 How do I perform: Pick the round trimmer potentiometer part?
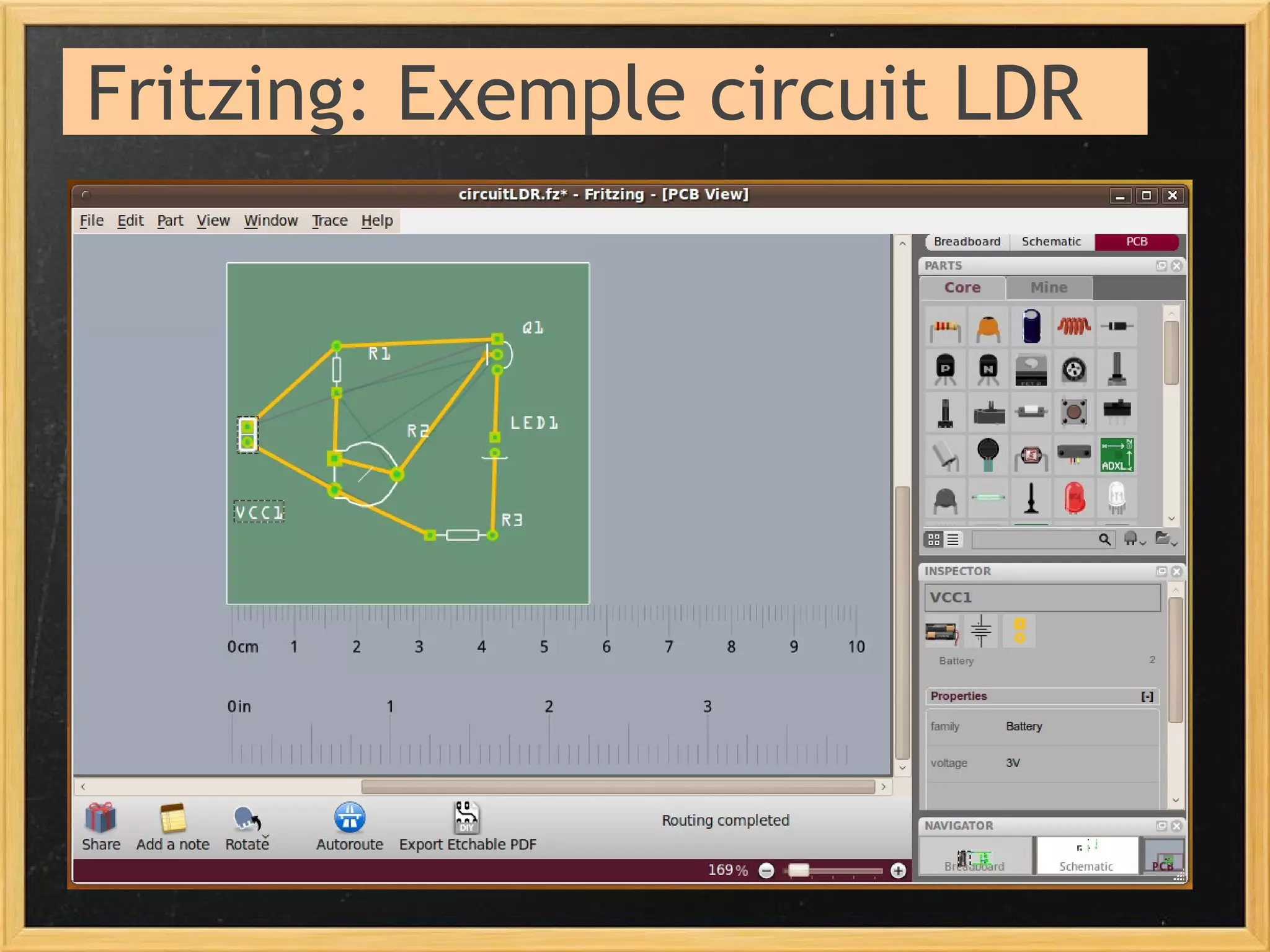pyautogui.click(x=1074, y=370)
